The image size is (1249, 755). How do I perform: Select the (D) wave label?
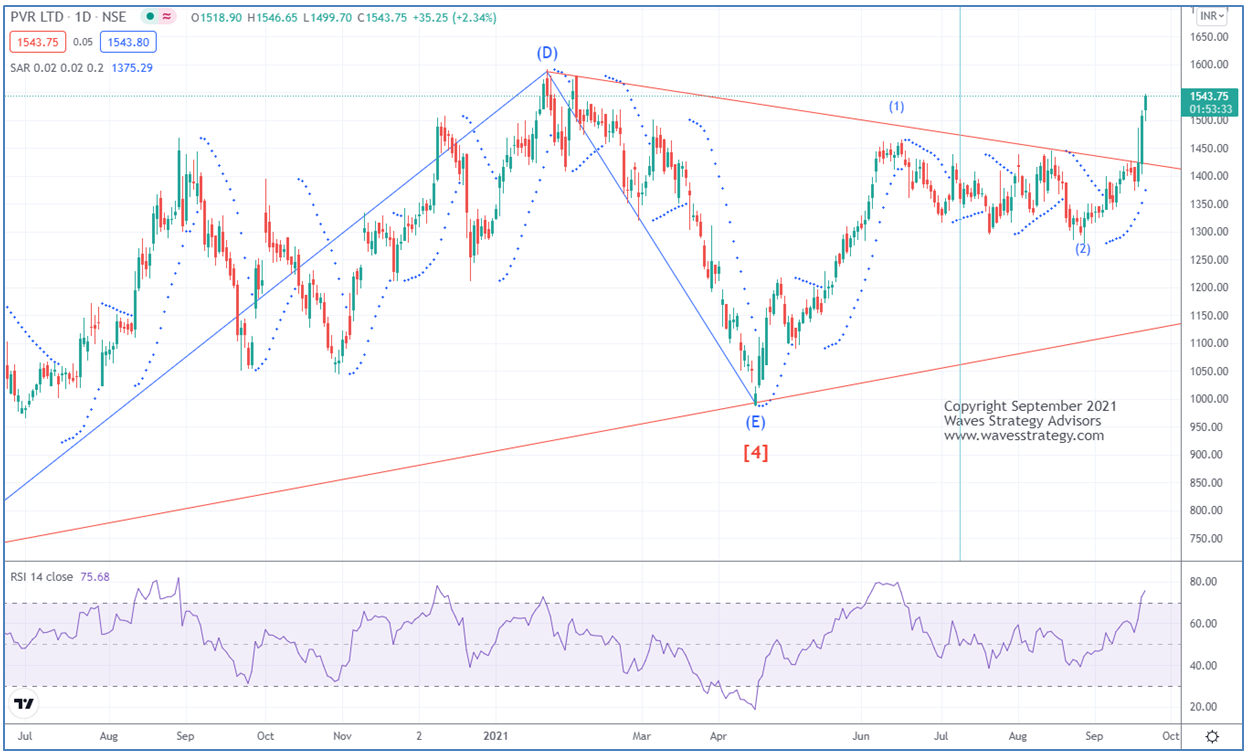click(x=547, y=53)
